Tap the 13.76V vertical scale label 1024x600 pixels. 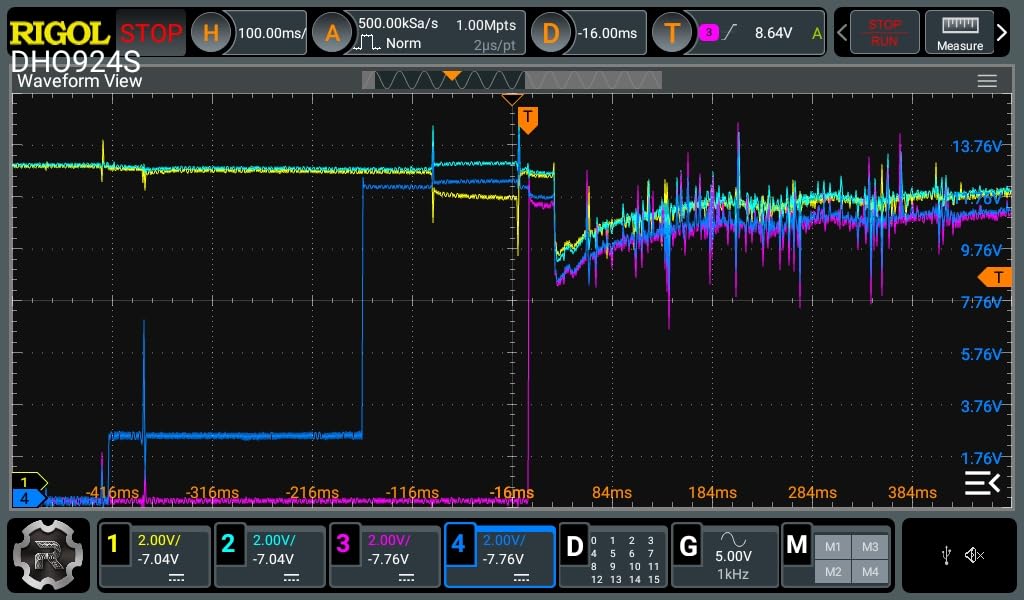976,146
